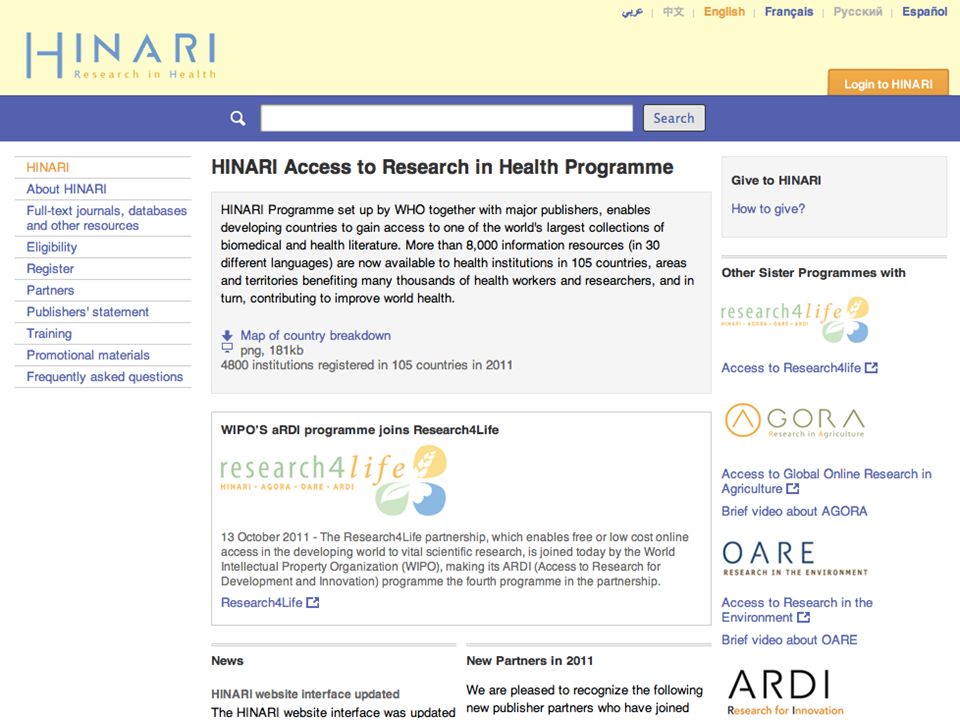
Task: Click the Login to HINARI button
Action: pos(888,83)
